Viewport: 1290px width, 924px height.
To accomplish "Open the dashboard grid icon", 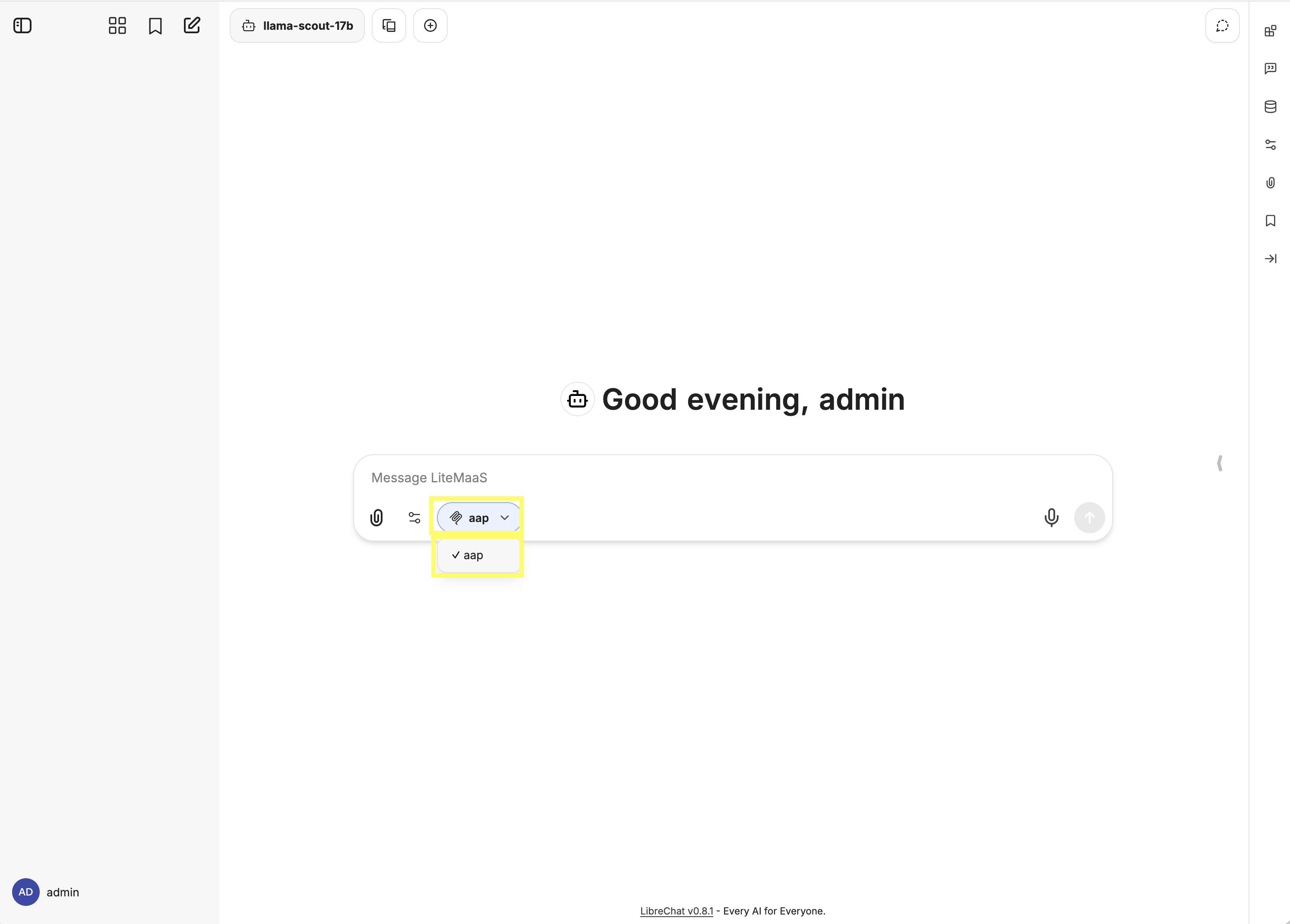I will [117, 25].
